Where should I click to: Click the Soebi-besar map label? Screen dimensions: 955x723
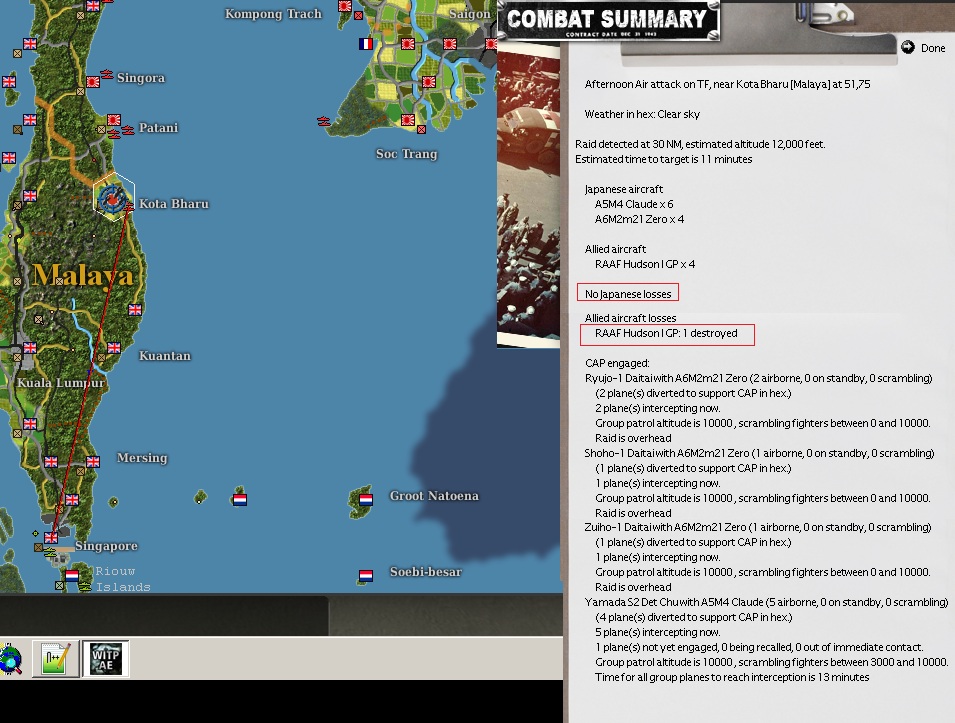pos(426,572)
